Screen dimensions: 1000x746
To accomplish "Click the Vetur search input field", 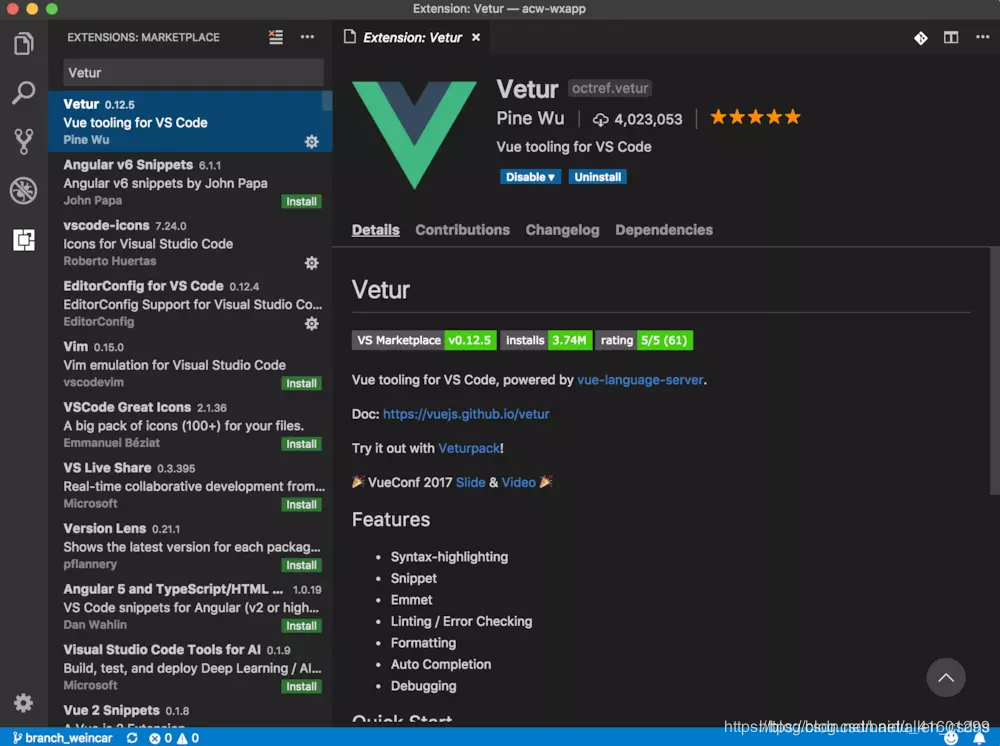I will click(x=193, y=73).
